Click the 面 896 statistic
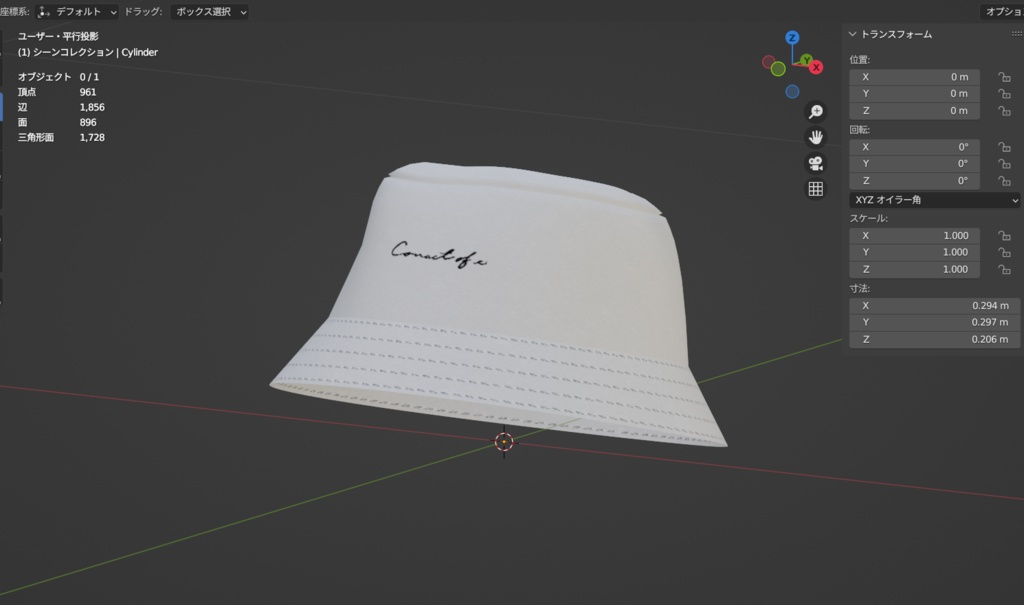1024x605 pixels. coord(57,122)
